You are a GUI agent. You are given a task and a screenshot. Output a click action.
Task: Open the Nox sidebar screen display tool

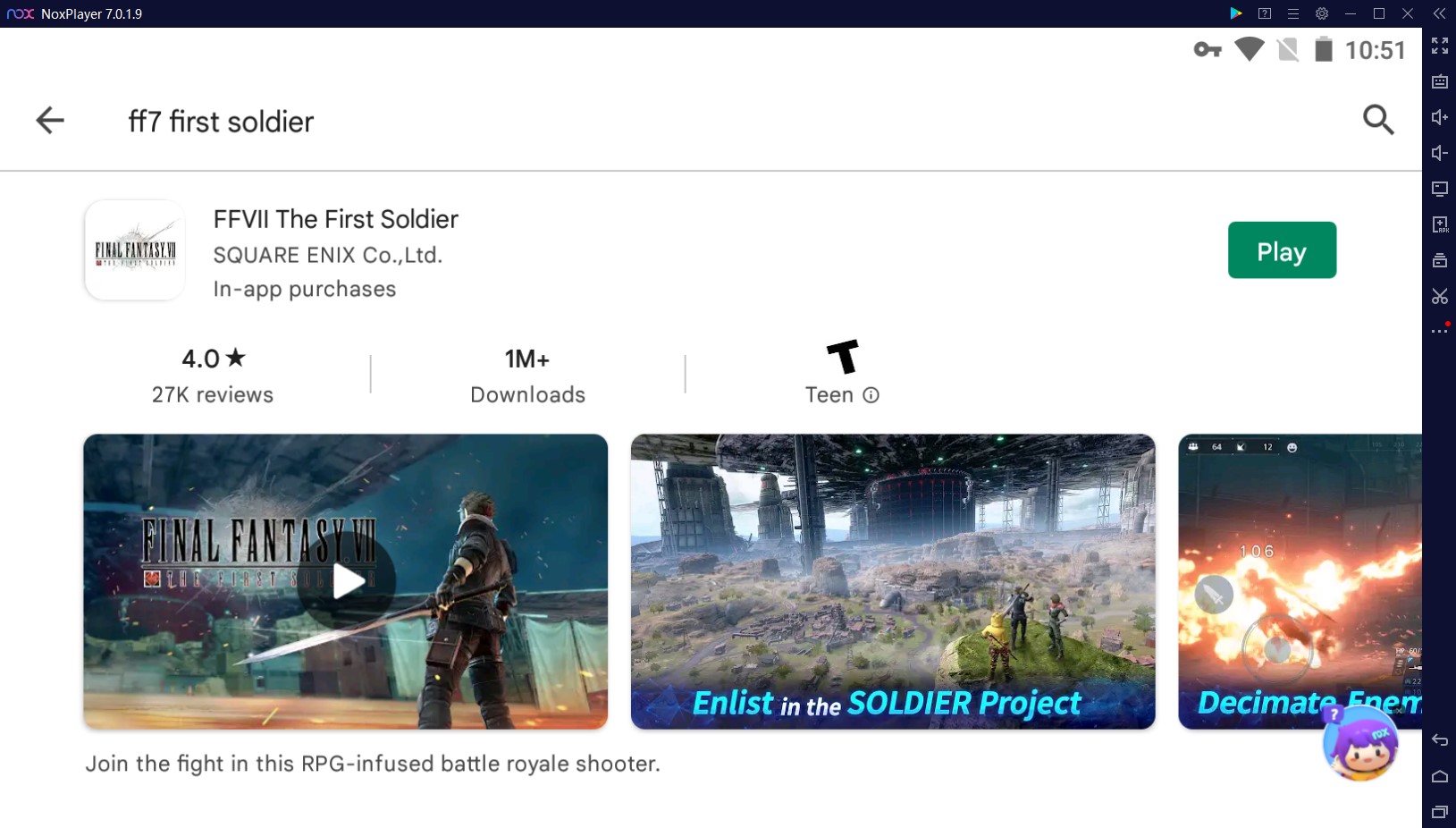(1439, 189)
